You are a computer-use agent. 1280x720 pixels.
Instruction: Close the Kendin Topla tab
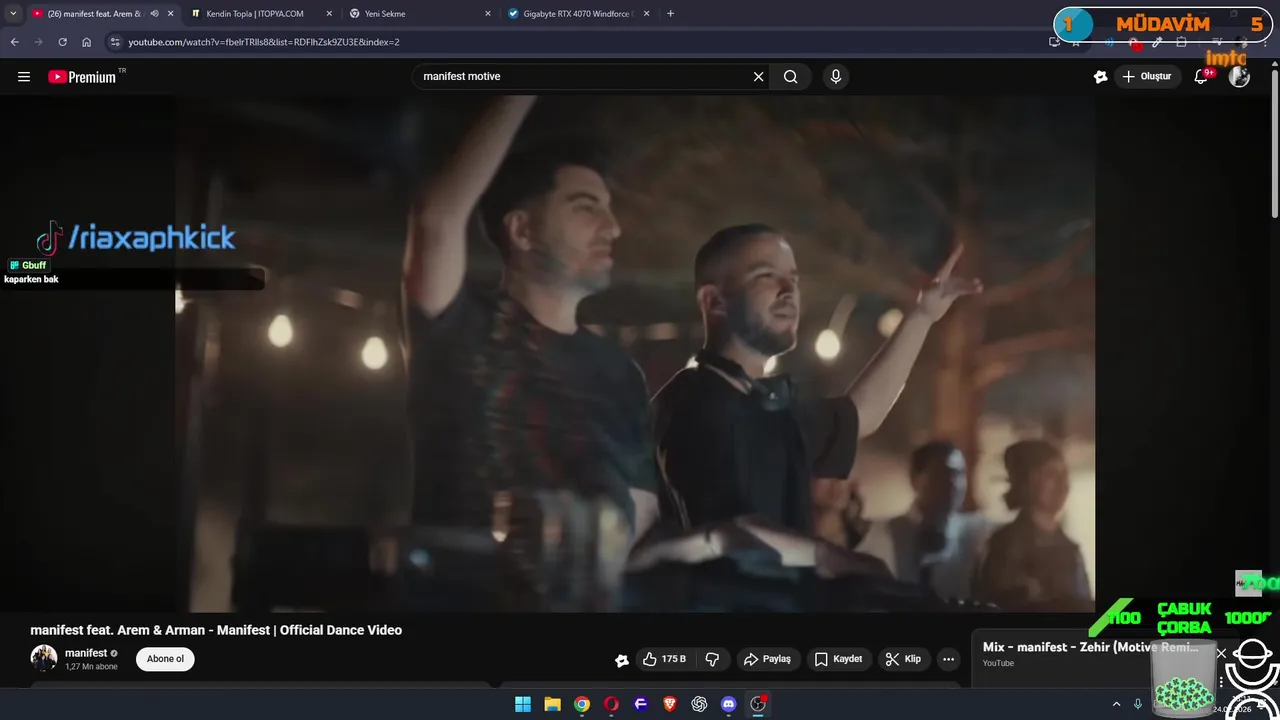click(x=329, y=14)
